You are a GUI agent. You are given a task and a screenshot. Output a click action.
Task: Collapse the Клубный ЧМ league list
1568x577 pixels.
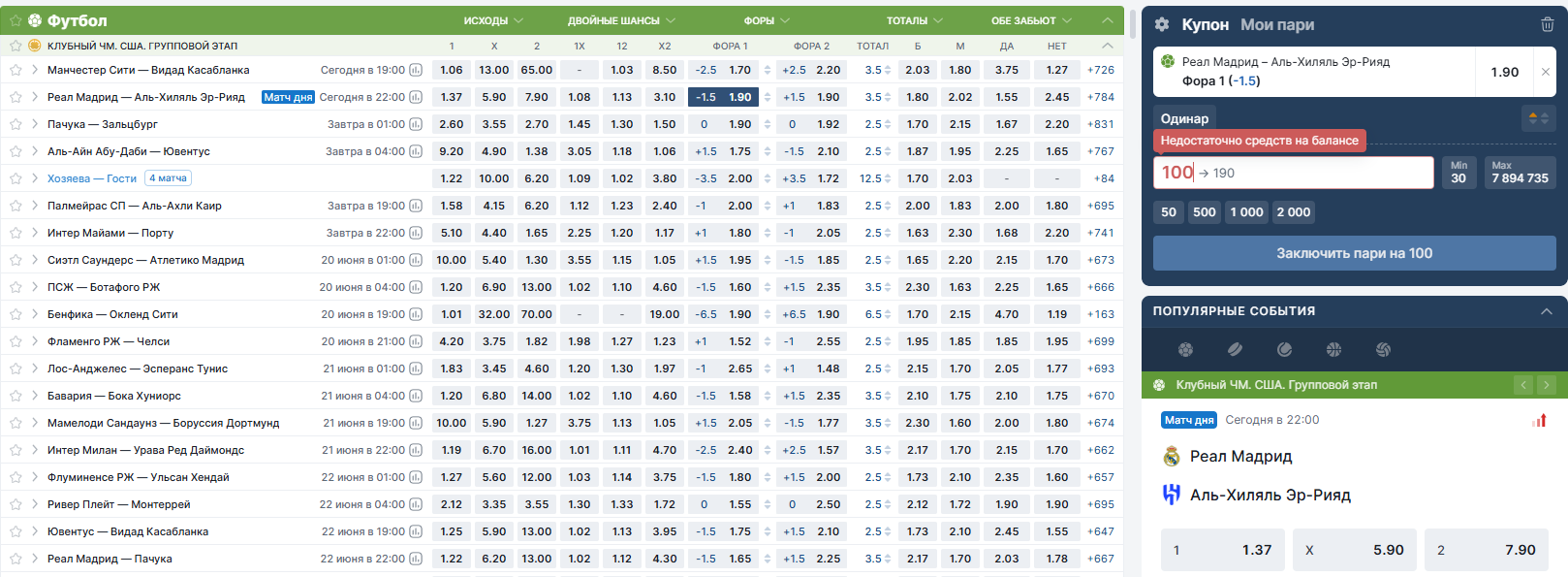1108,46
